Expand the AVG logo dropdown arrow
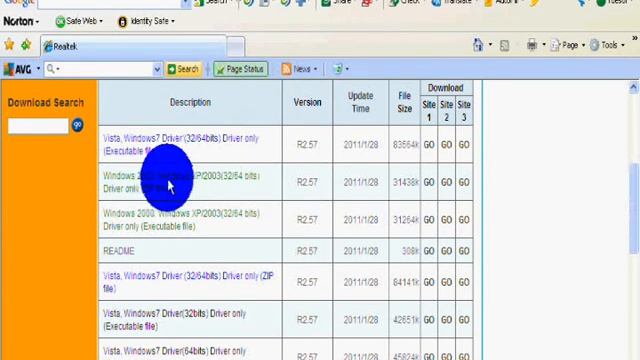640x360 pixels. click(x=38, y=69)
